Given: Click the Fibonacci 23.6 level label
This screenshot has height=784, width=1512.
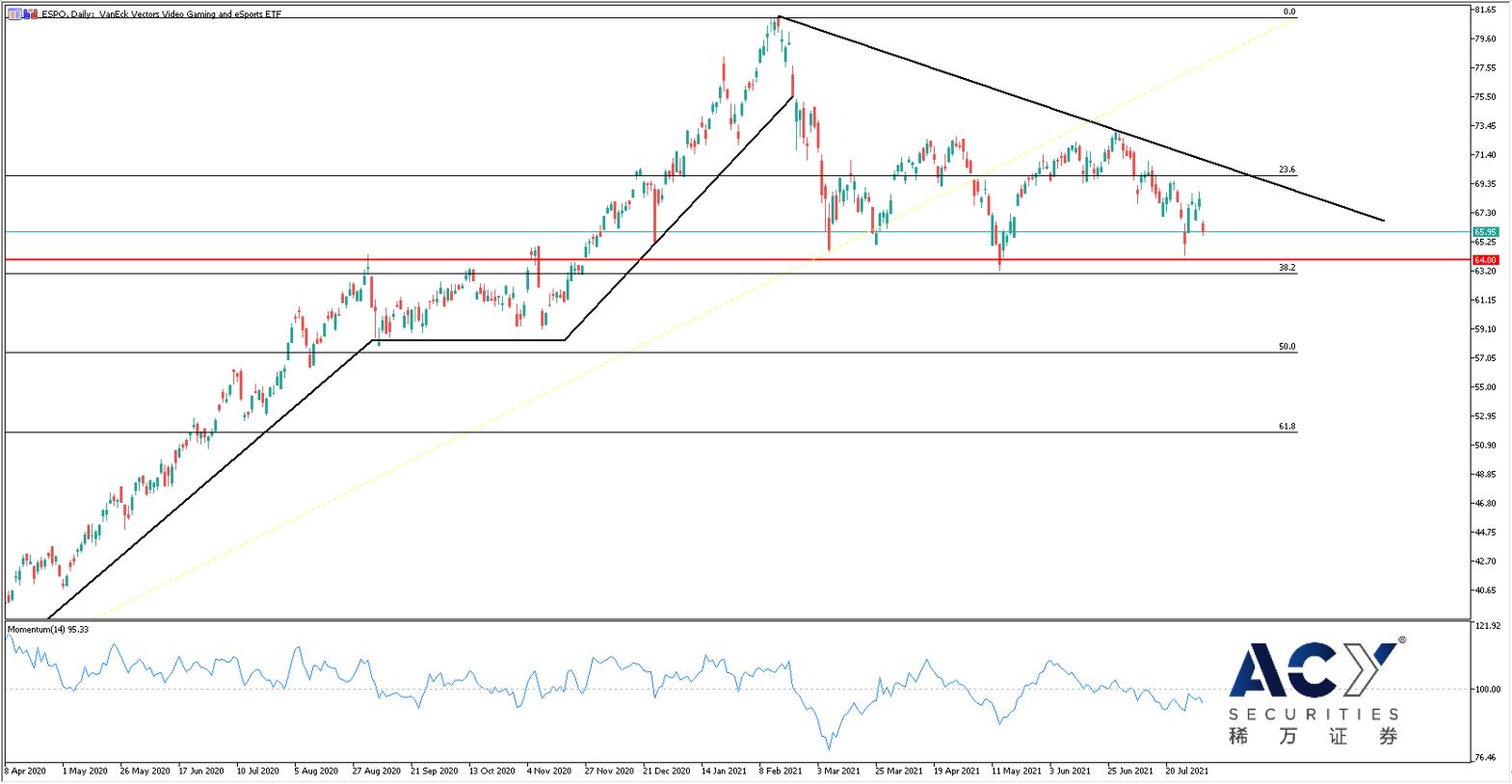Looking at the screenshot, I should [1287, 170].
